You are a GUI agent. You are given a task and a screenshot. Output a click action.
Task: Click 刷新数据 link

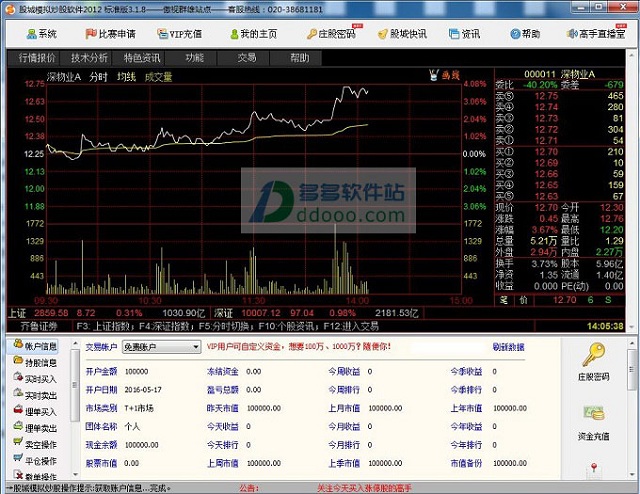click(508, 347)
